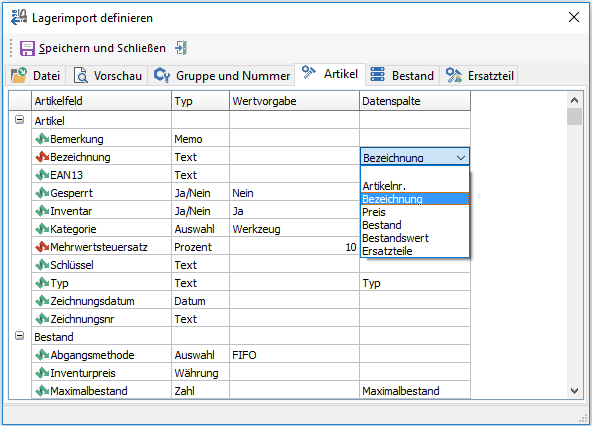
Task: Click the scrollbar down arrow
Action: point(574,390)
